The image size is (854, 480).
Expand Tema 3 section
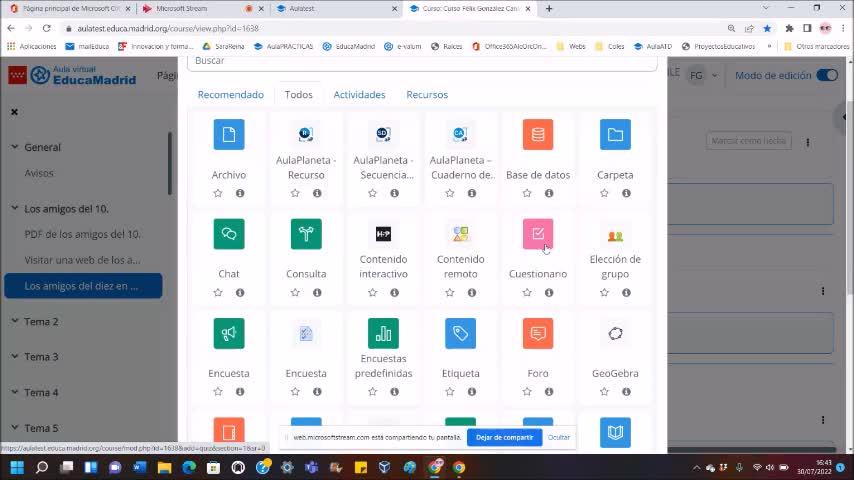coord(15,356)
